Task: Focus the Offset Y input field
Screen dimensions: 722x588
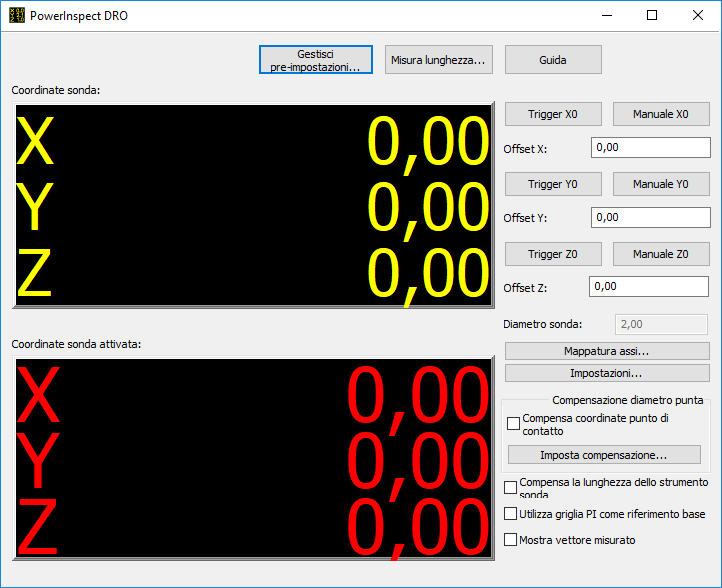Action: pos(651,217)
